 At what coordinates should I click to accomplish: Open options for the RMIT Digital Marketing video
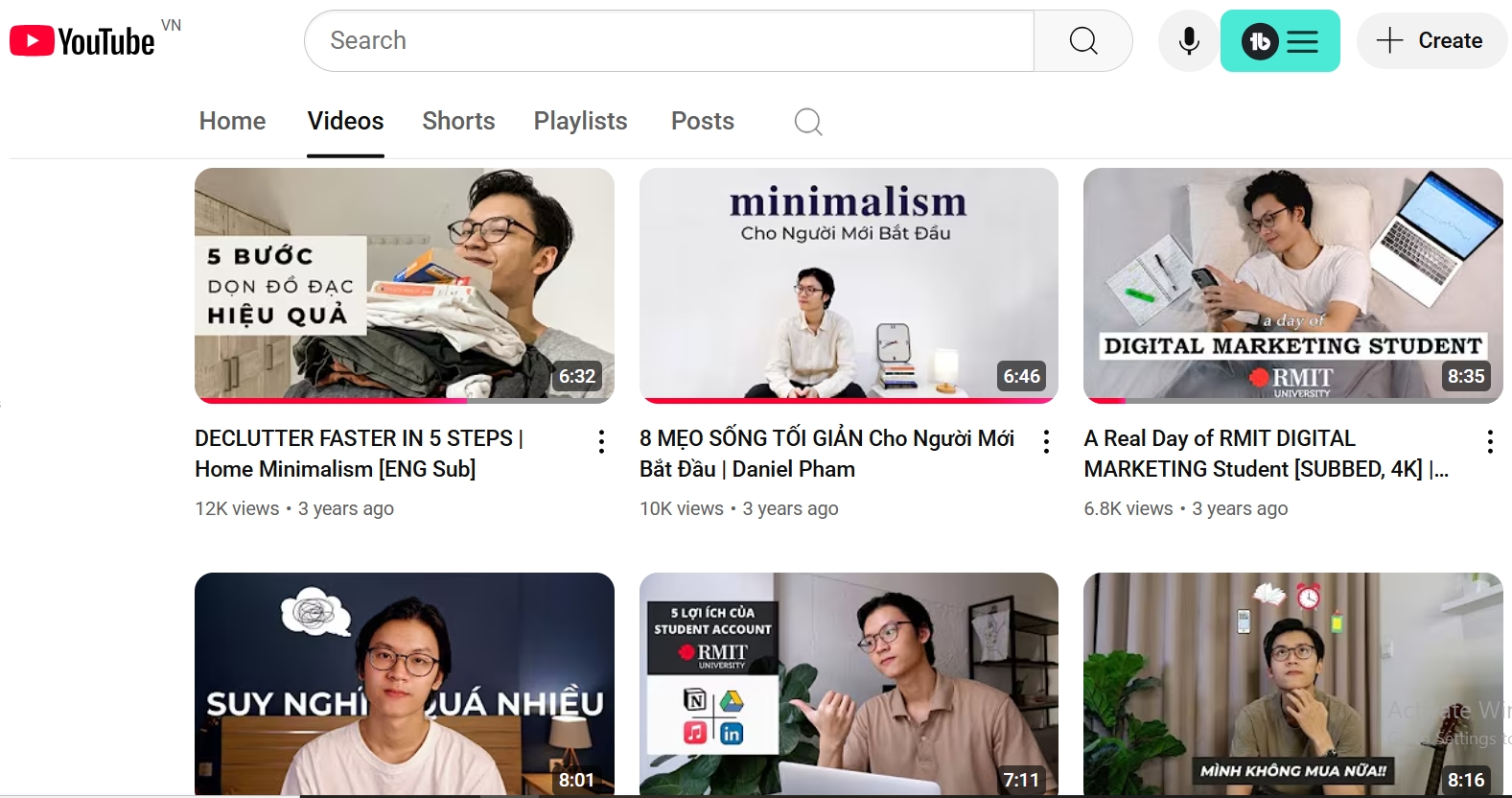coord(1490,441)
